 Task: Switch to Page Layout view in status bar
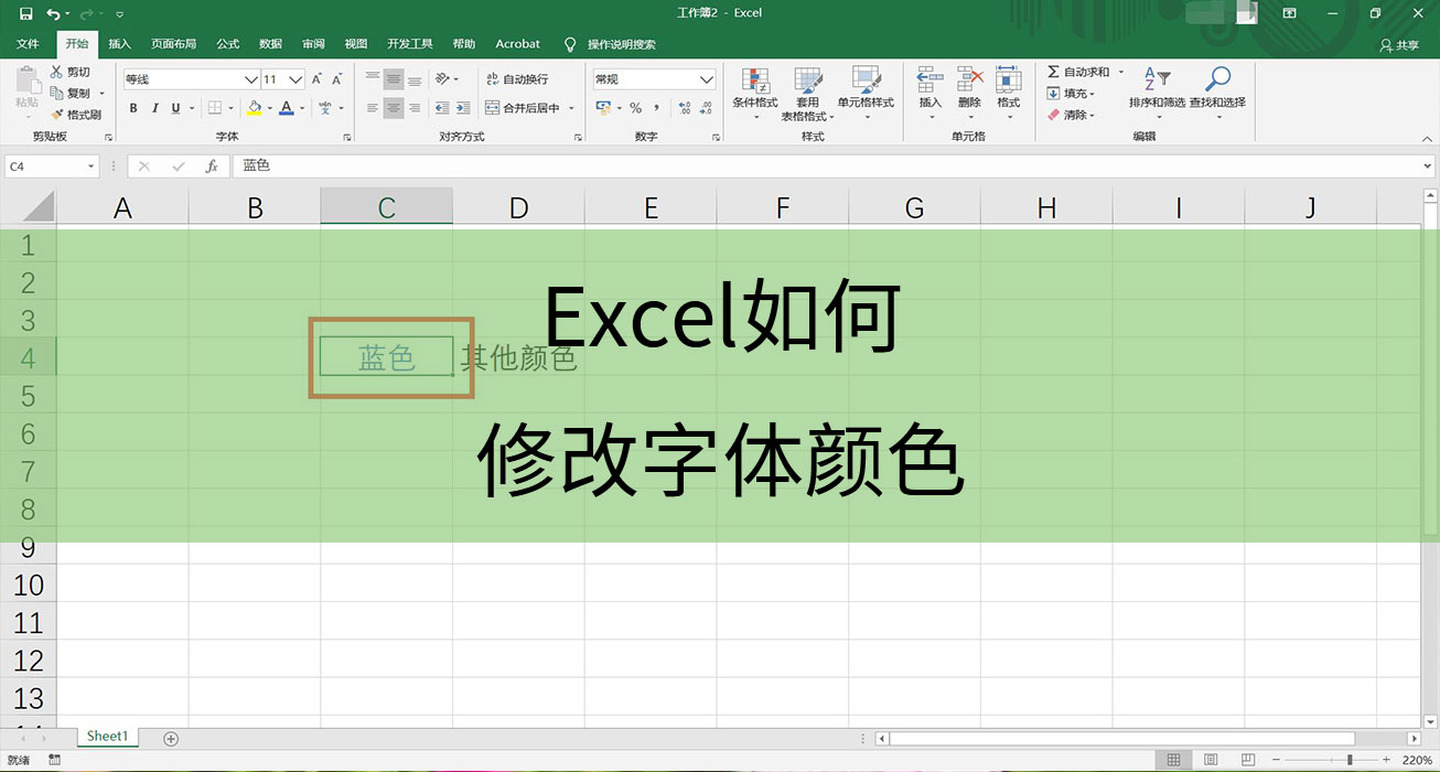(1210, 761)
